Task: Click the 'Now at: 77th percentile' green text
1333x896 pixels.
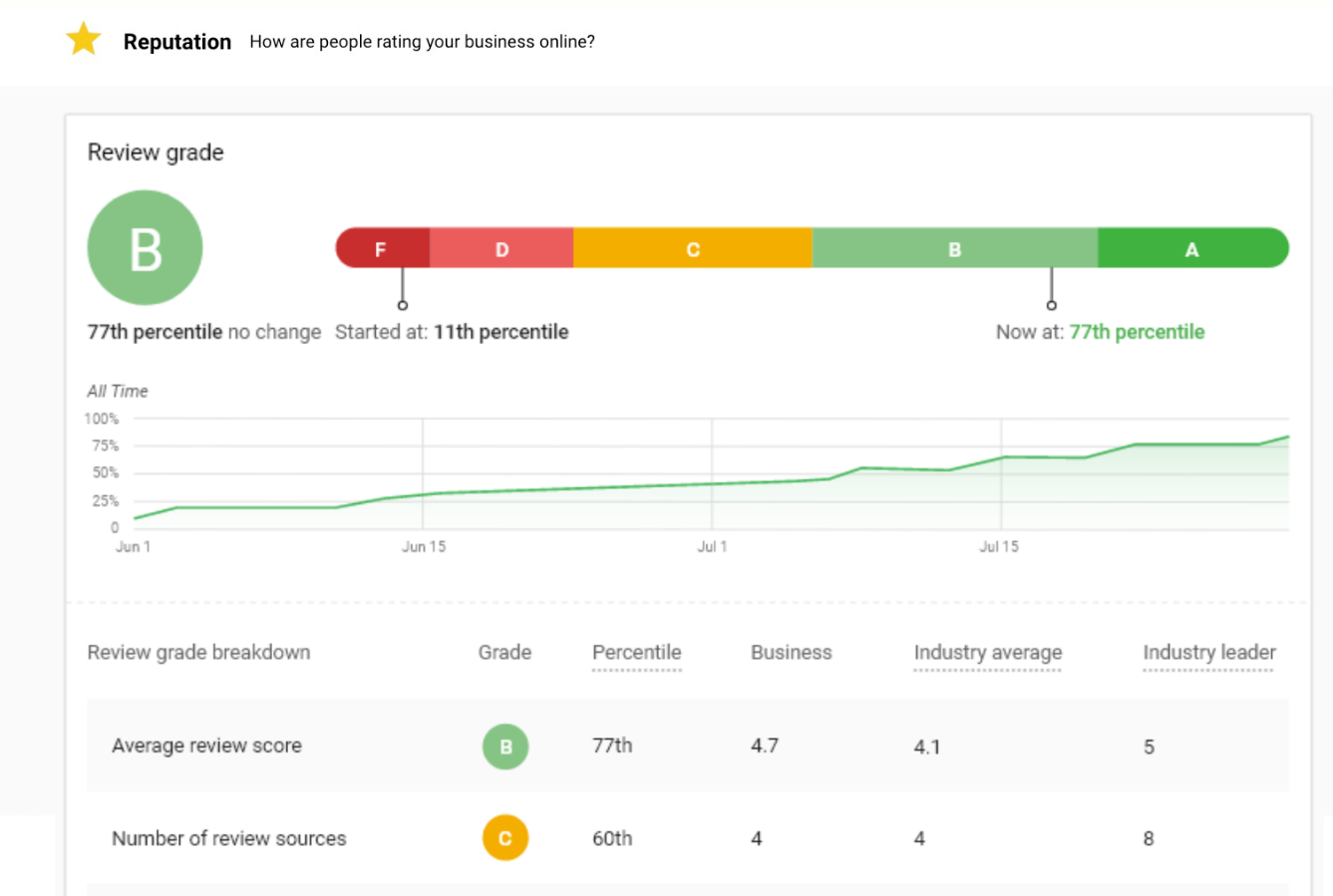Action: click(x=1137, y=332)
